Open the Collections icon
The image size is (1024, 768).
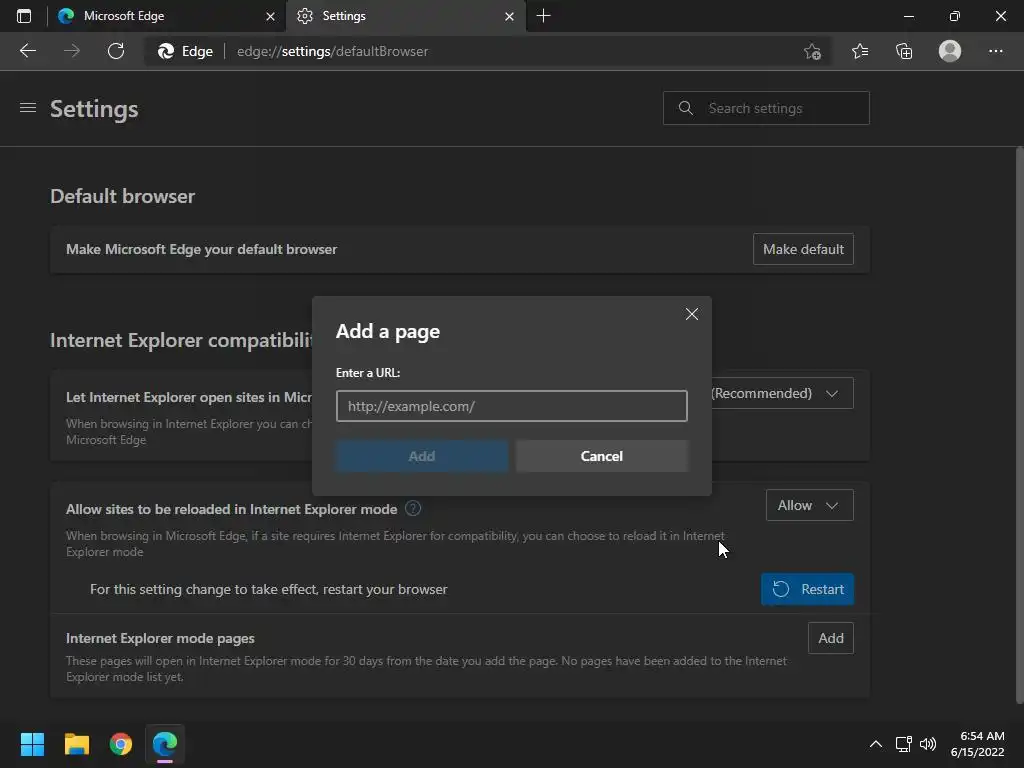coord(904,51)
